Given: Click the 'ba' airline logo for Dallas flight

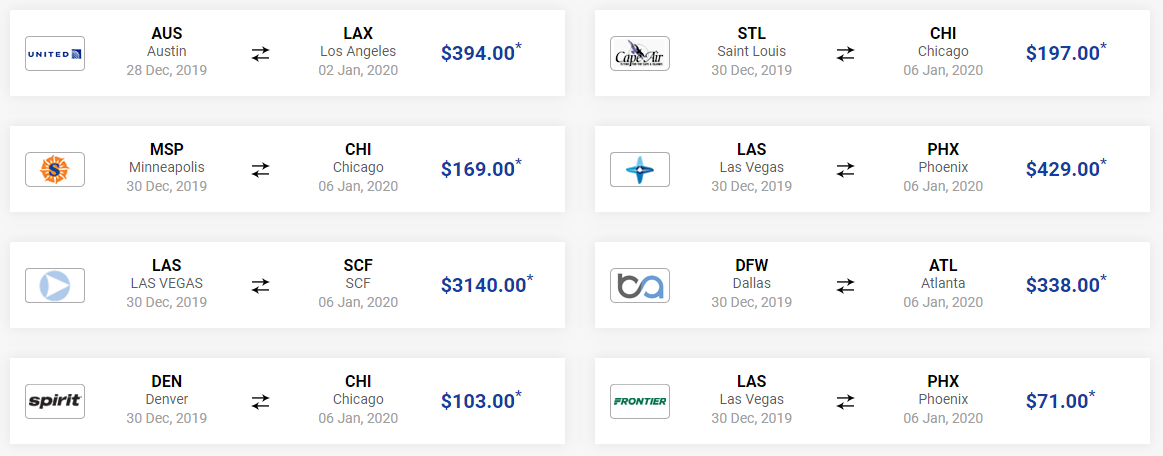Looking at the screenshot, I should click(x=639, y=285).
